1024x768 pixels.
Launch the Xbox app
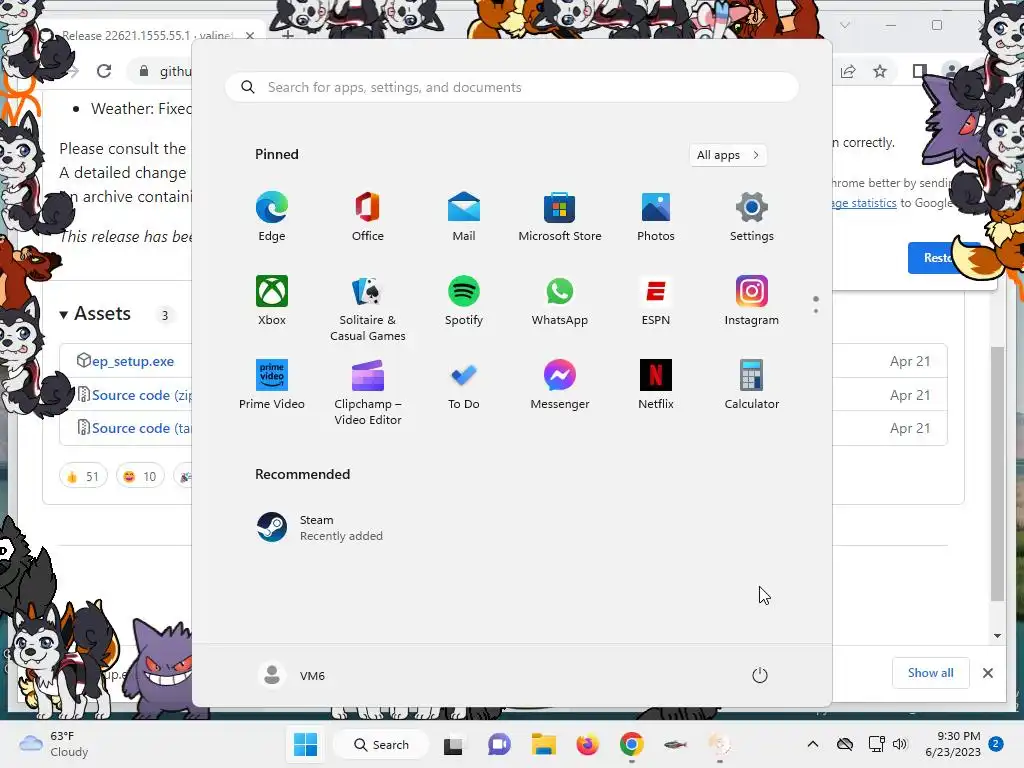click(x=272, y=300)
